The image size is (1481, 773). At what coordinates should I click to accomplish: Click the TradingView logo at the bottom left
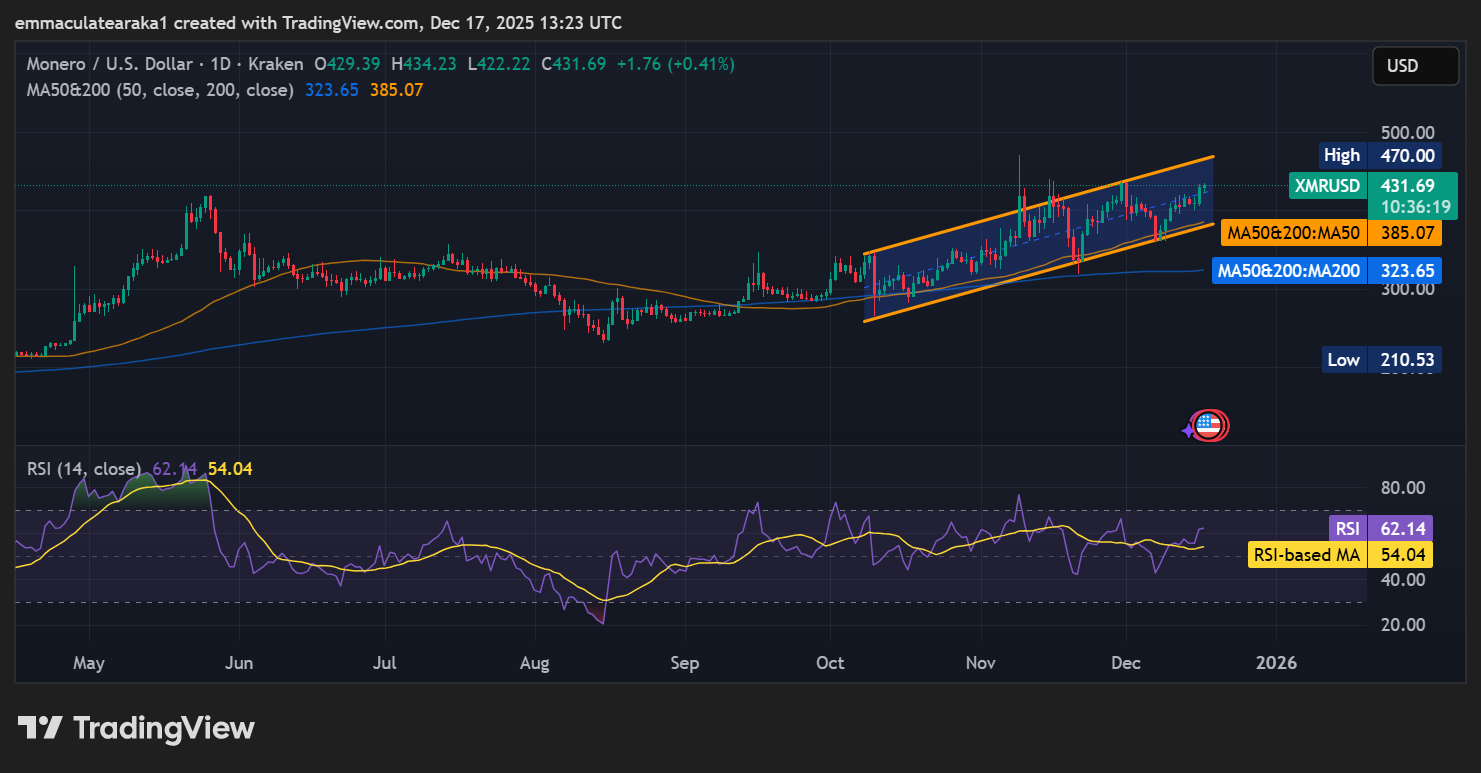[136, 728]
